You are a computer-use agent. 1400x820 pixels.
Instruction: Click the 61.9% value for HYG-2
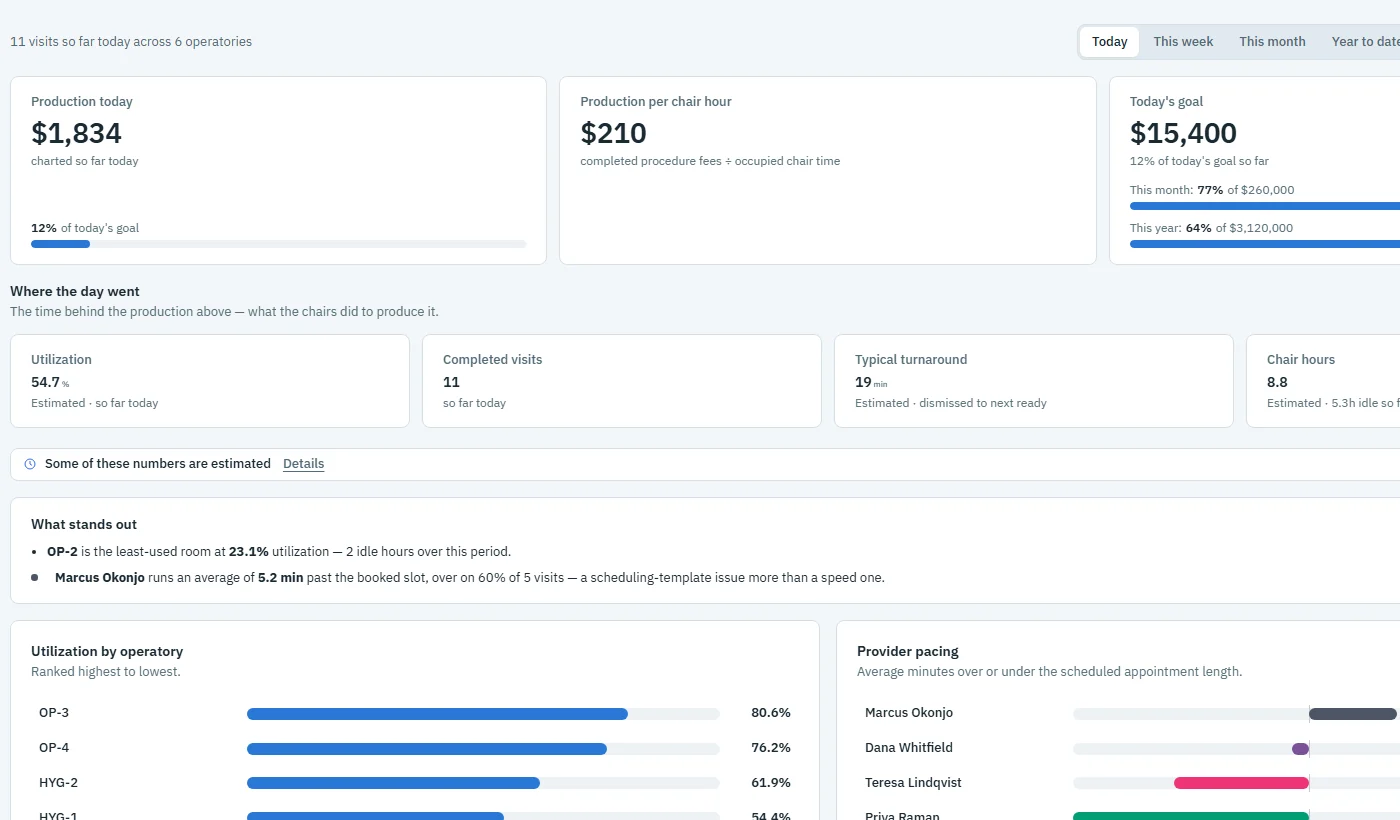[771, 783]
